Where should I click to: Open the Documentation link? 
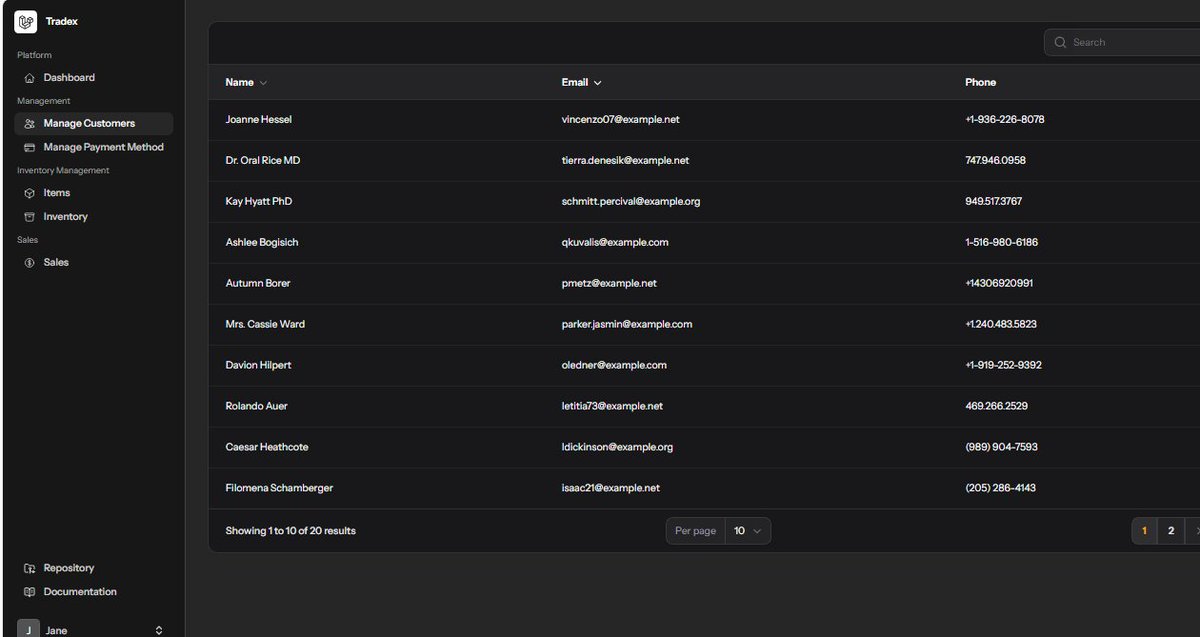click(94, 592)
